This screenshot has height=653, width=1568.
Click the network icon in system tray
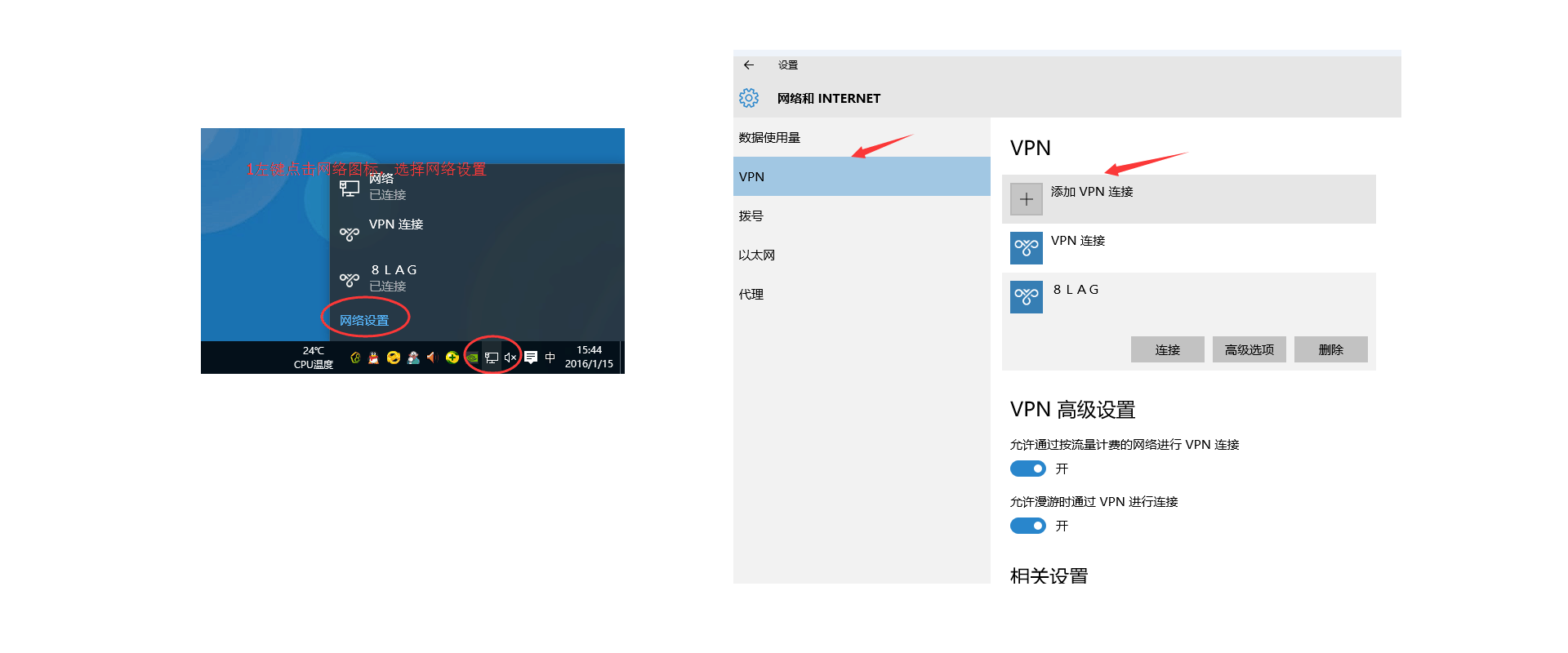tap(492, 358)
